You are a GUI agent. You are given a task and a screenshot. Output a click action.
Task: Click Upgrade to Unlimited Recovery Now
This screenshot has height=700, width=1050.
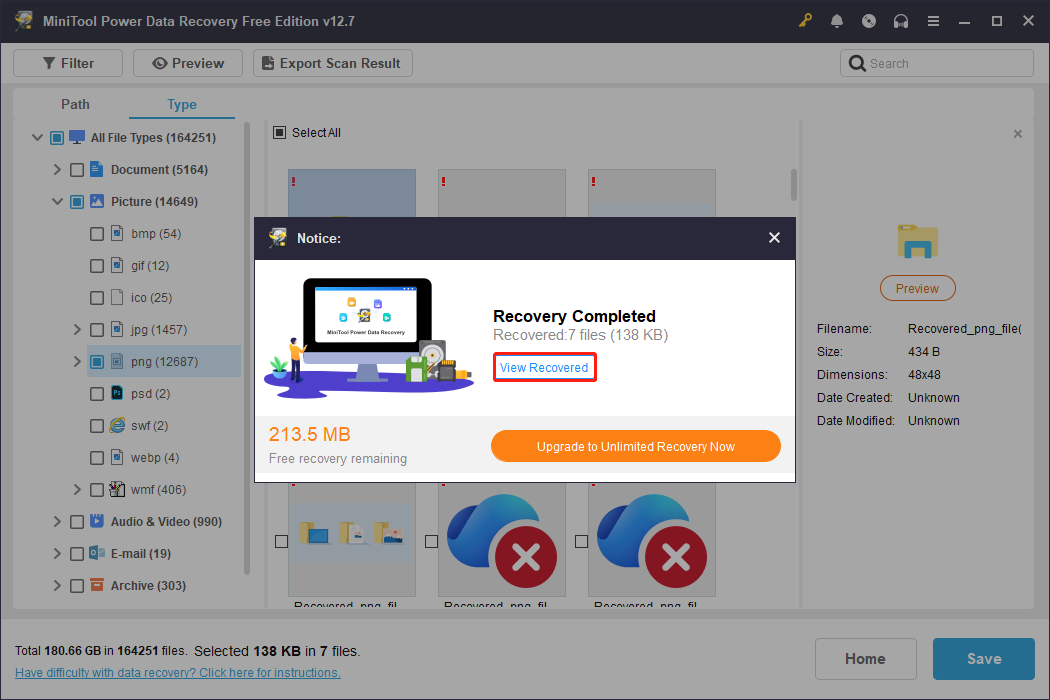pyautogui.click(x=635, y=446)
